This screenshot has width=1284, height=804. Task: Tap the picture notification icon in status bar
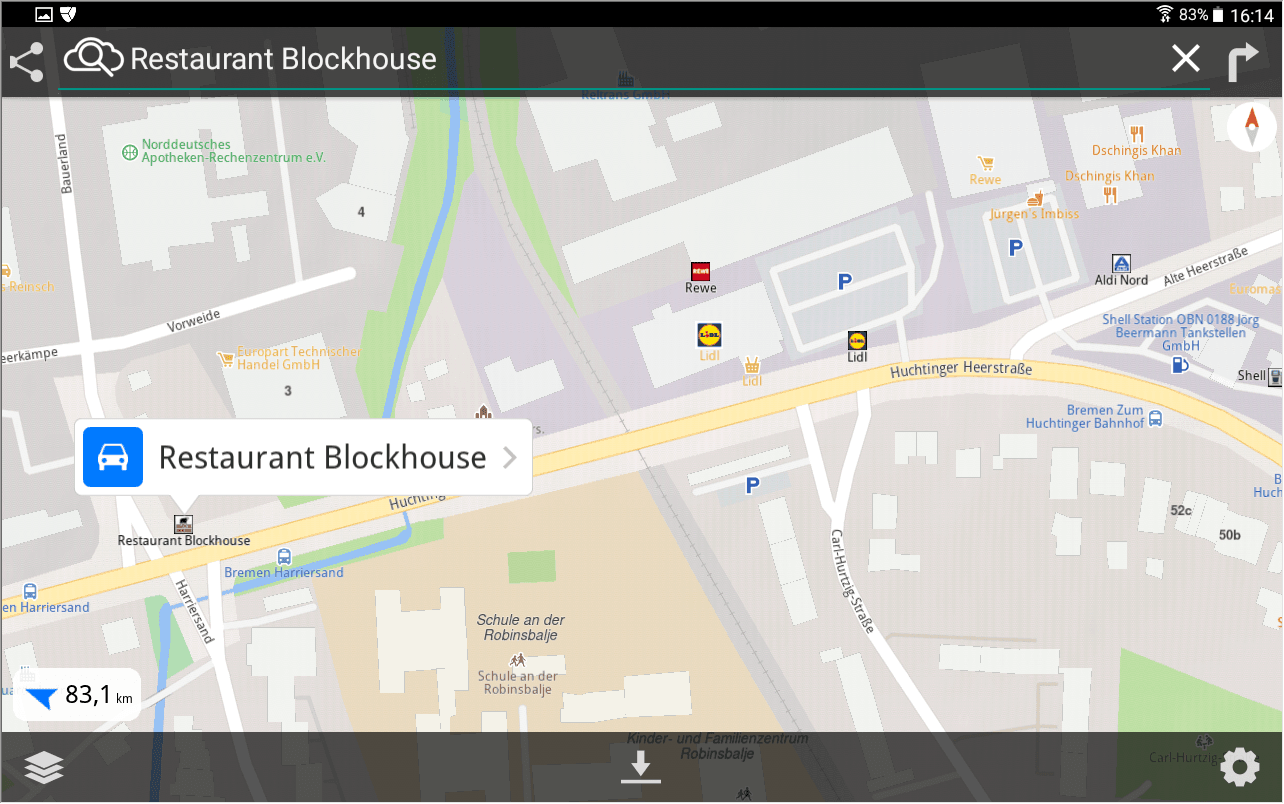pyautogui.click(x=43, y=14)
